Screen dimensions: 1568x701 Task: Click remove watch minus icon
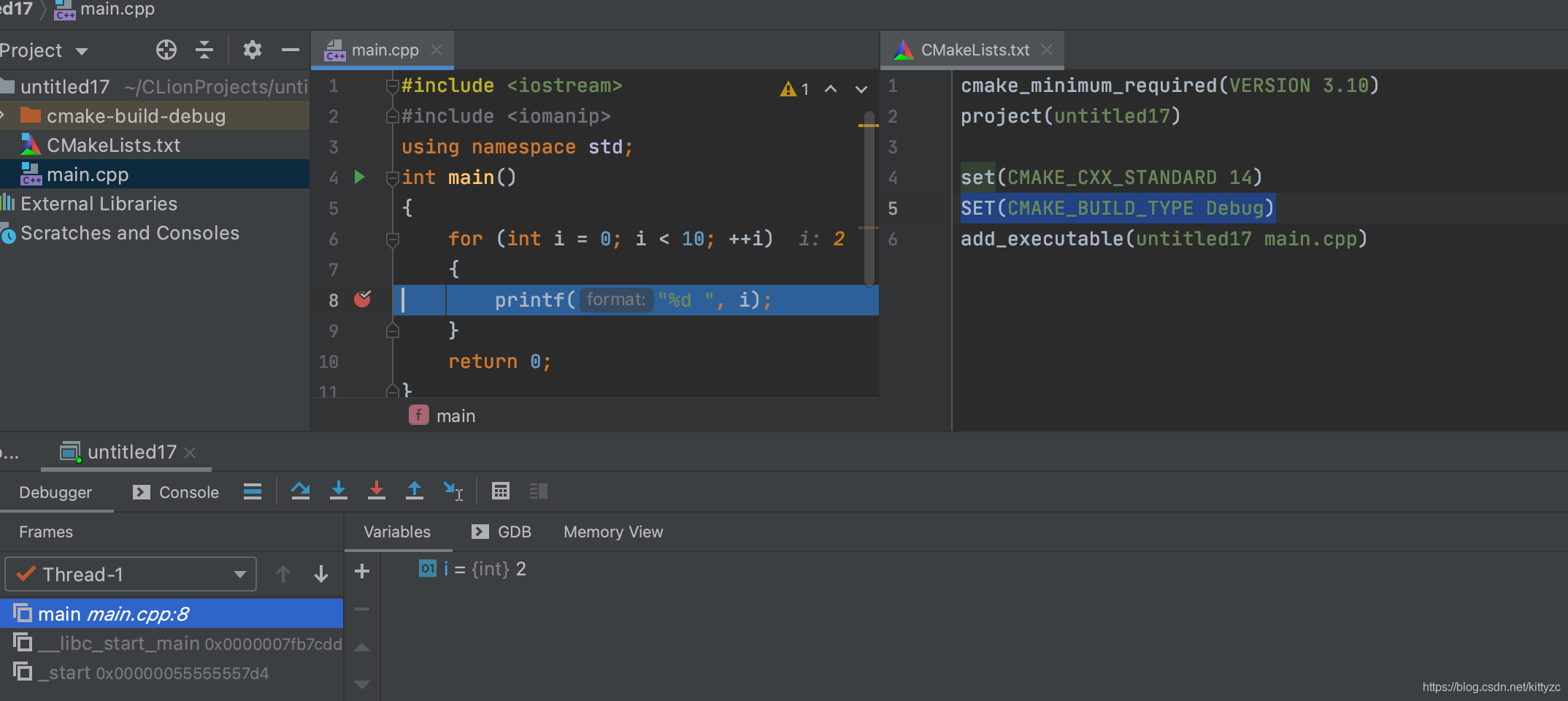(362, 609)
